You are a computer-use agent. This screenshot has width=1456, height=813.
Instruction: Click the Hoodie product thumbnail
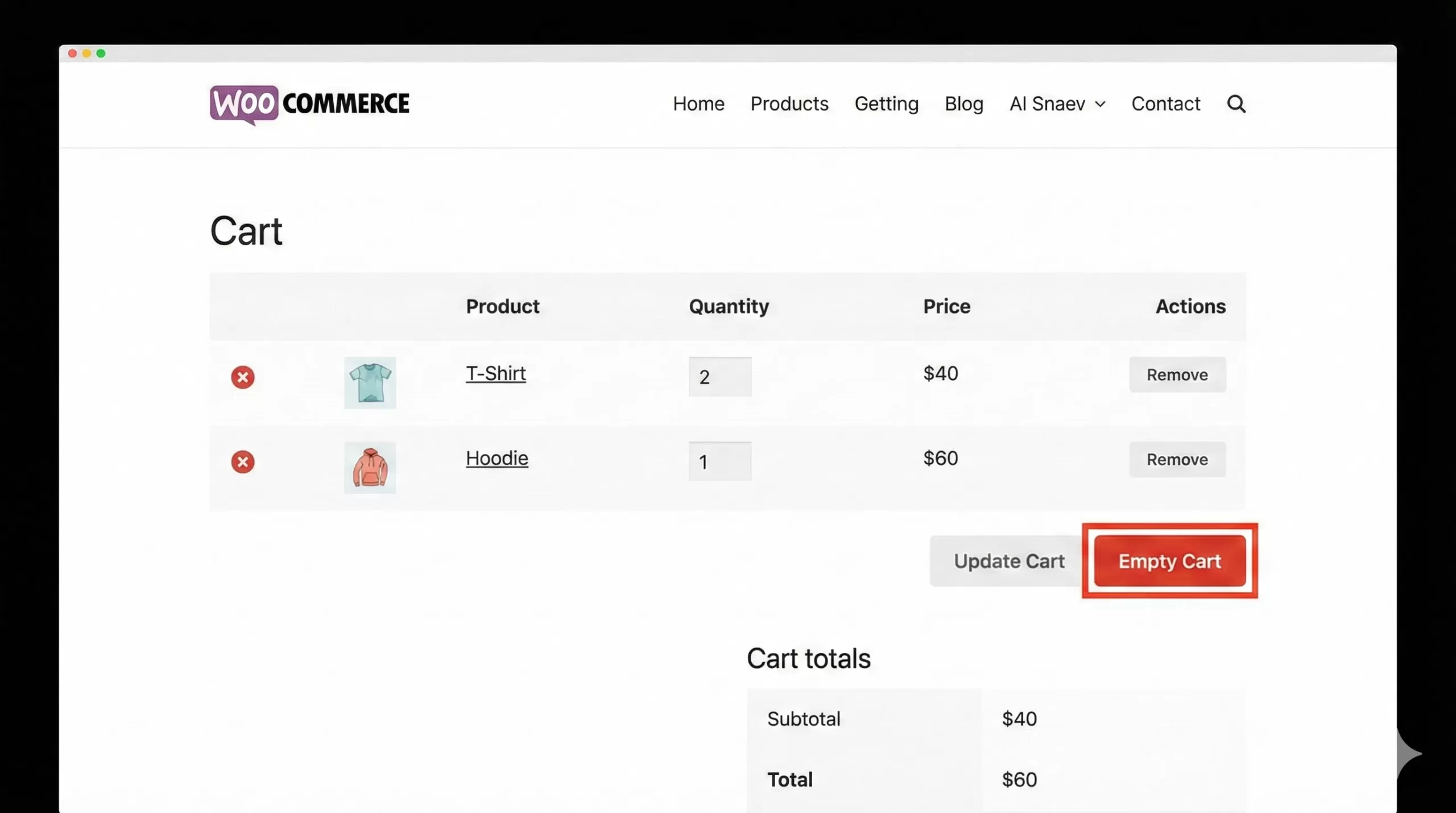pos(370,468)
